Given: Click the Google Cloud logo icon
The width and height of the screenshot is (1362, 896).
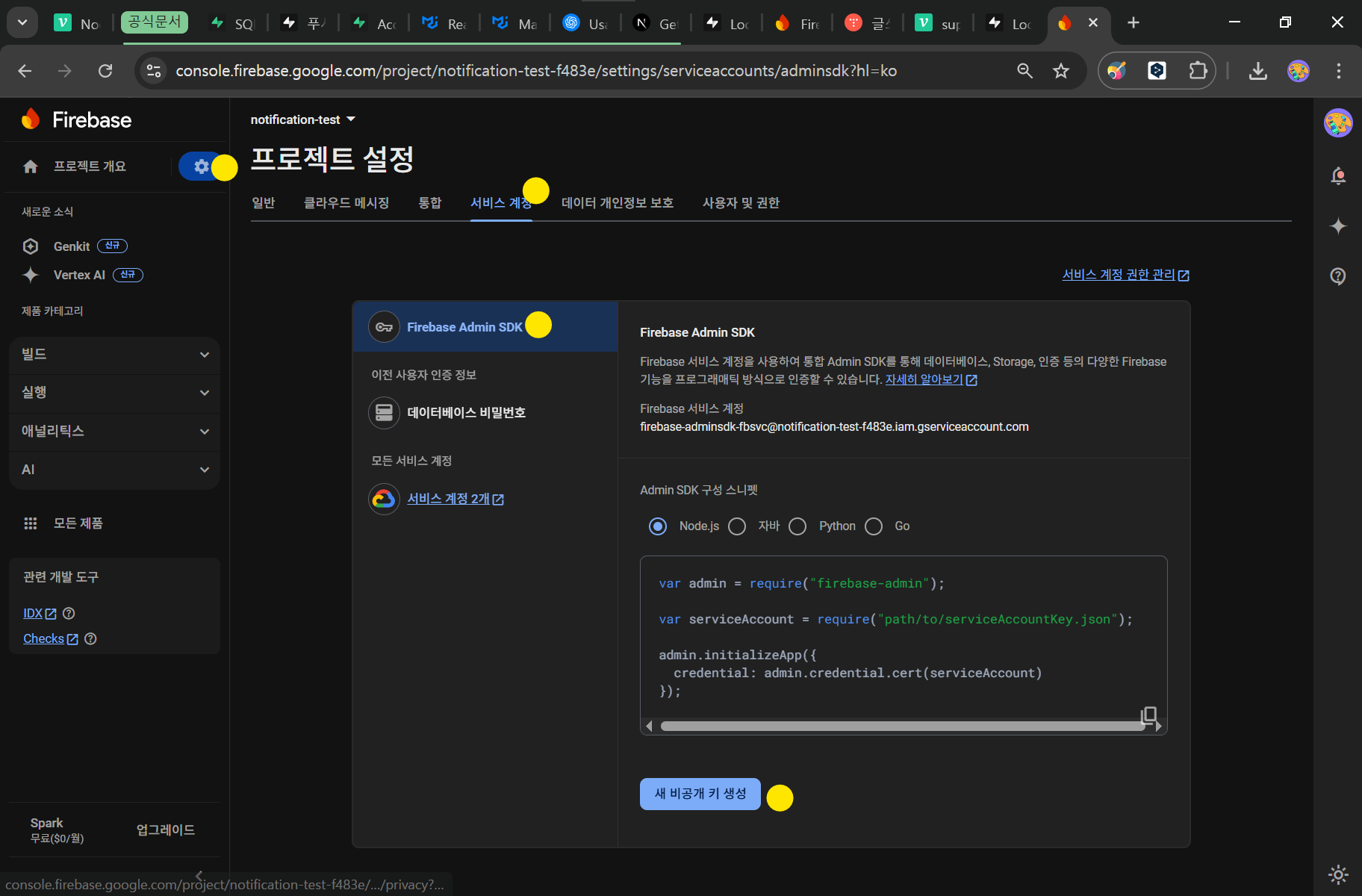Looking at the screenshot, I should coord(384,499).
